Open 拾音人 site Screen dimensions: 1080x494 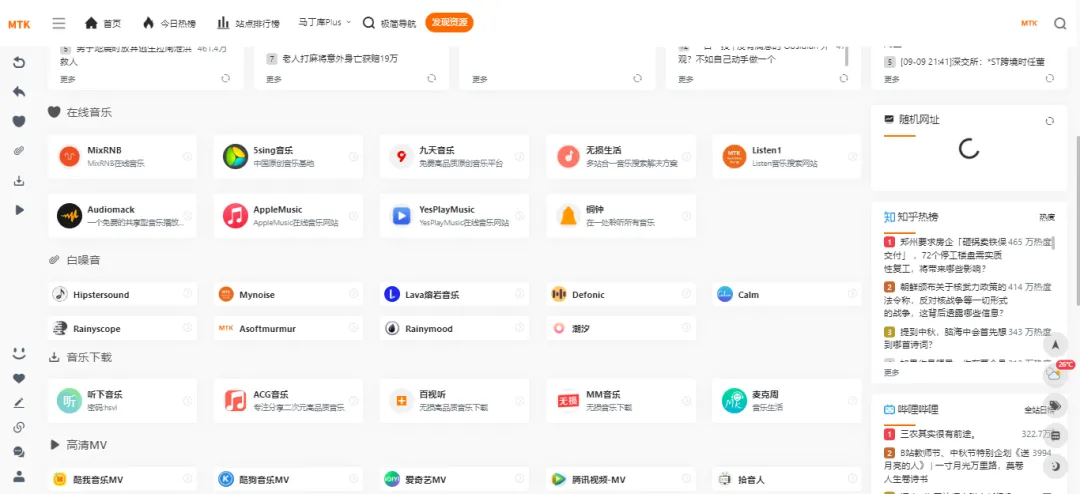(x=787, y=479)
